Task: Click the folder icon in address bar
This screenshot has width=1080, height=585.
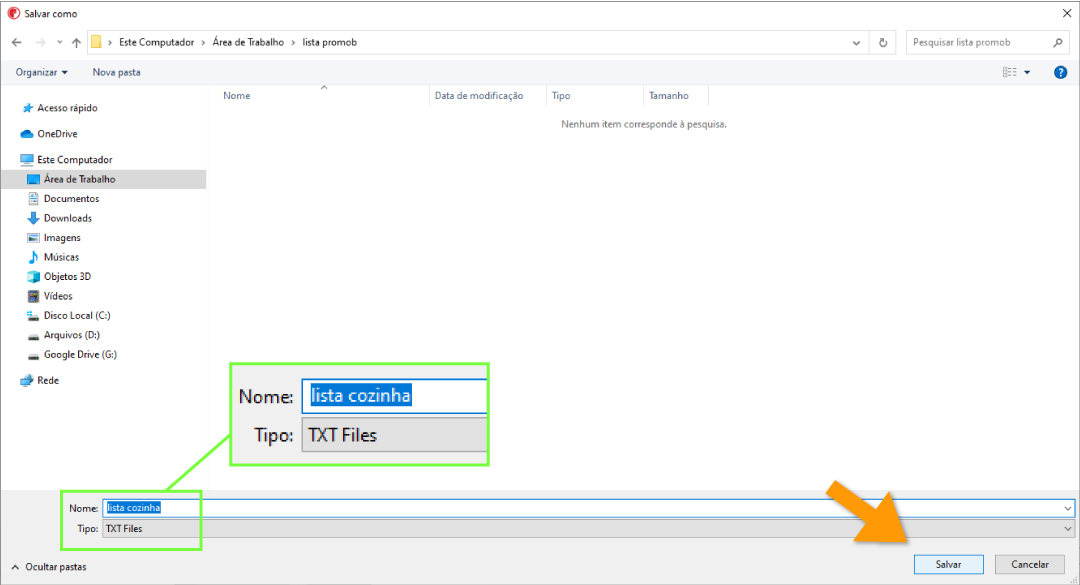Action: pyautogui.click(x=96, y=43)
